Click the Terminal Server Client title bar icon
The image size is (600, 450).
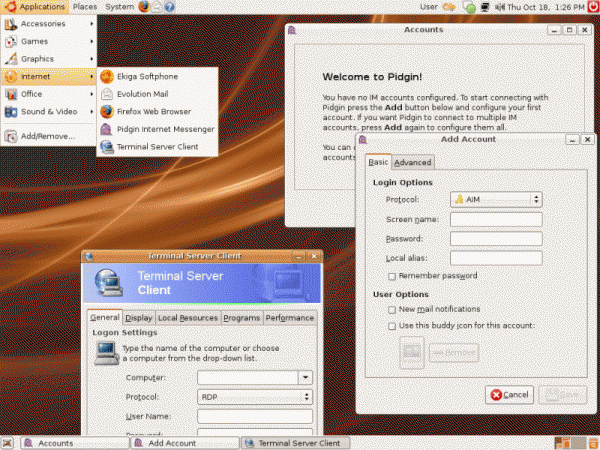click(89, 256)
